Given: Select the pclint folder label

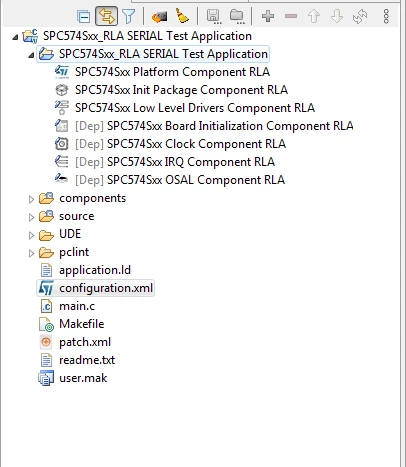Looking at the screenshot, I should coord(74,252).
